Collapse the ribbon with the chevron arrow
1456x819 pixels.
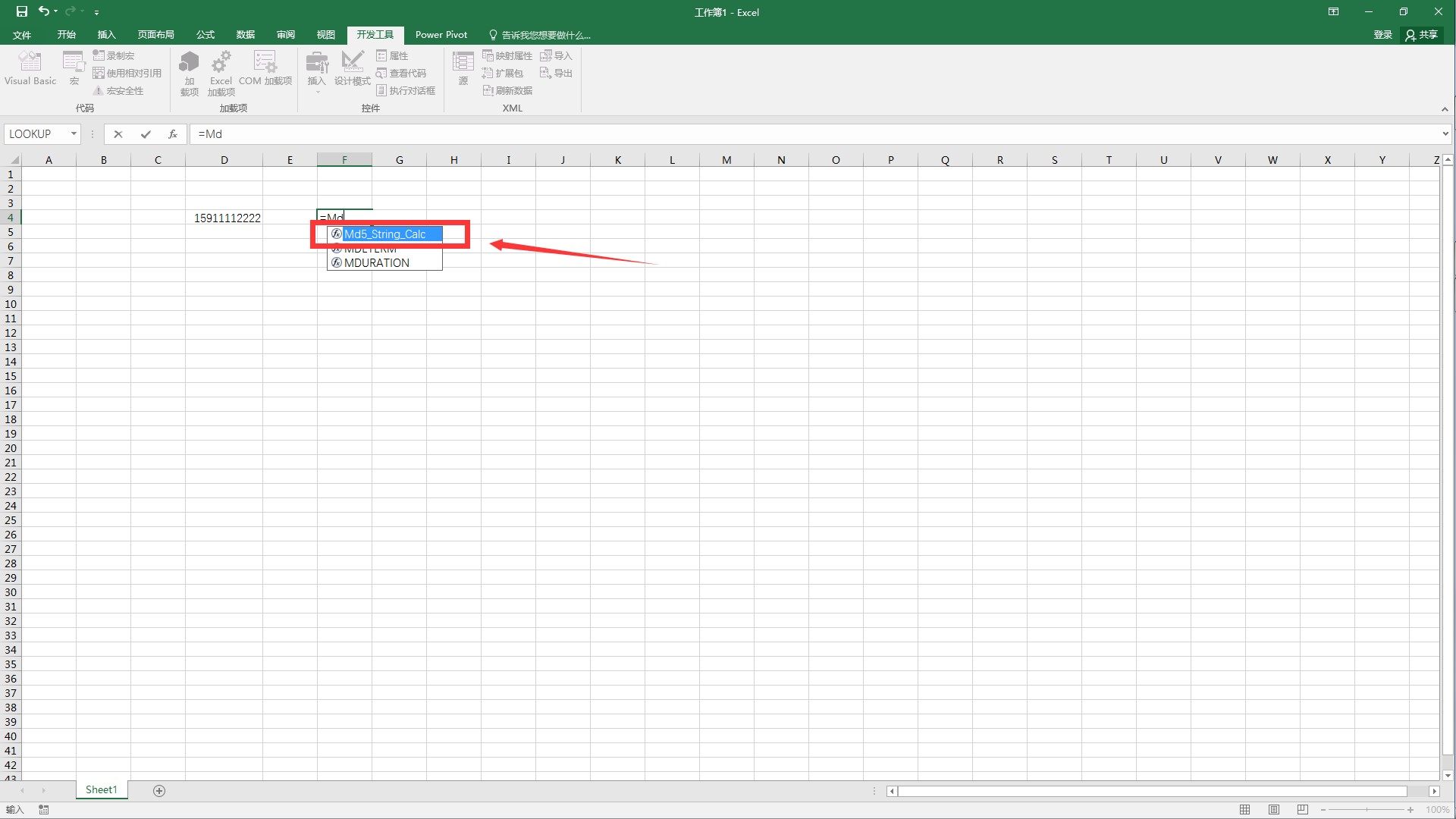tap(1445, 109)
